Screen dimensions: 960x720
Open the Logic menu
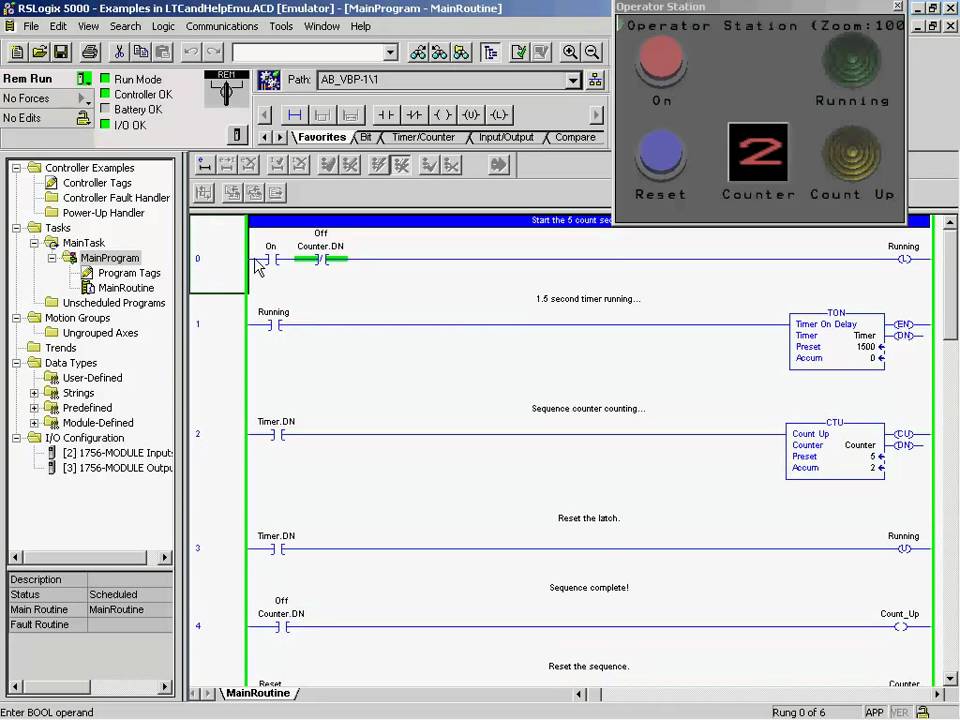[163, 26]
